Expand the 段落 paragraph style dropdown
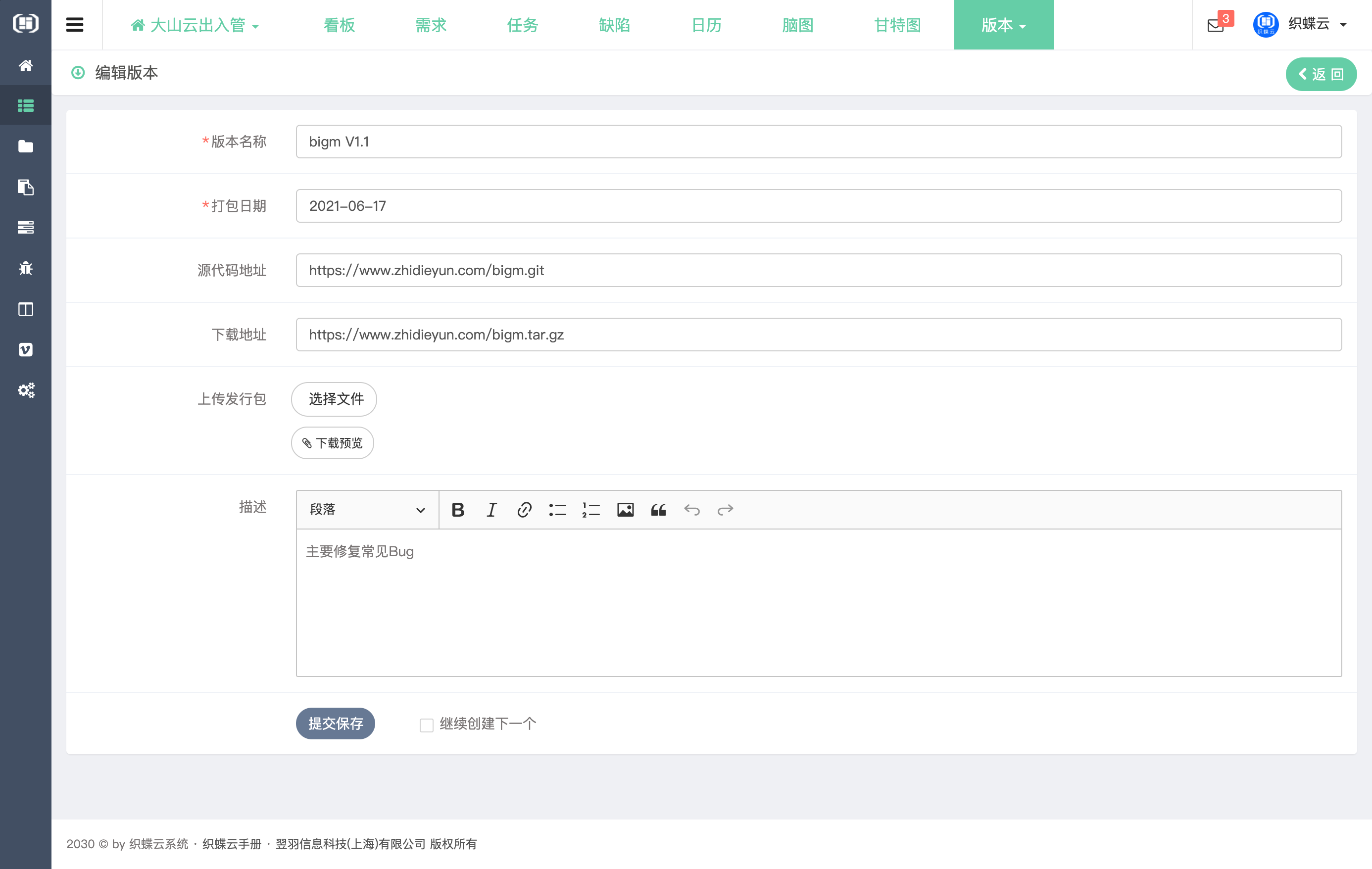 367,509
